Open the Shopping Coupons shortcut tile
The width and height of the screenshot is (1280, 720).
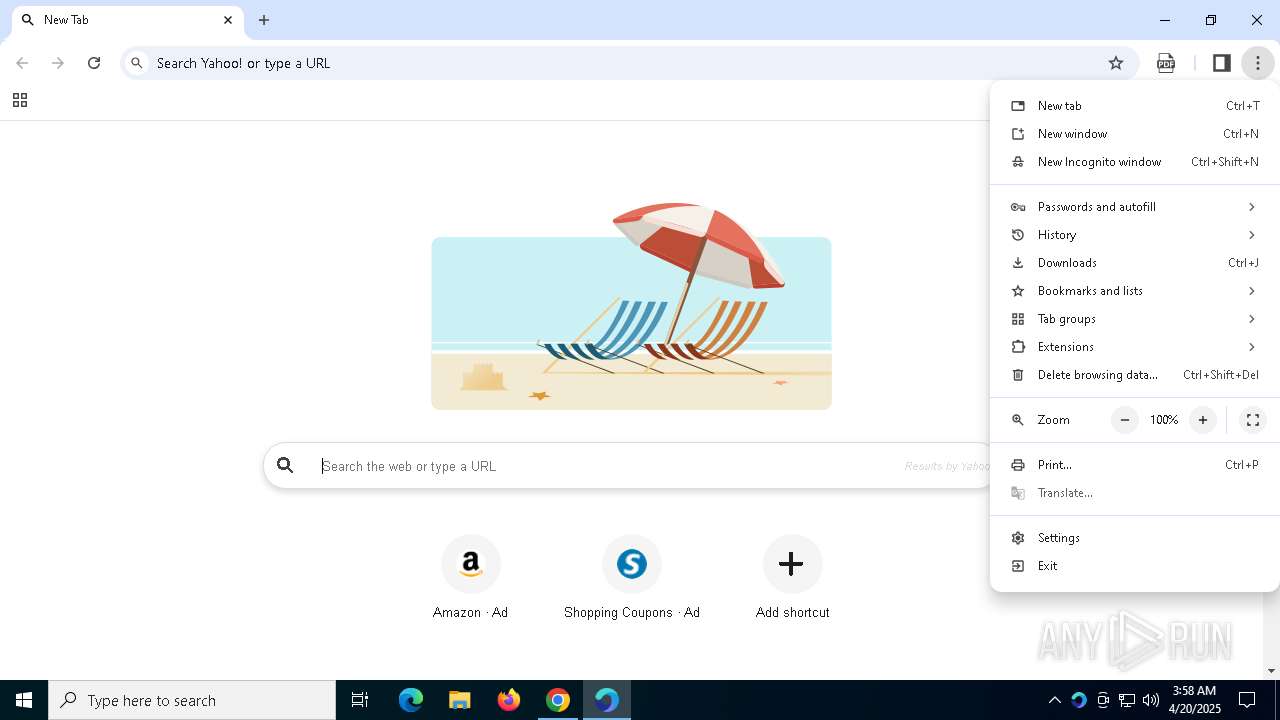(632, 577)
